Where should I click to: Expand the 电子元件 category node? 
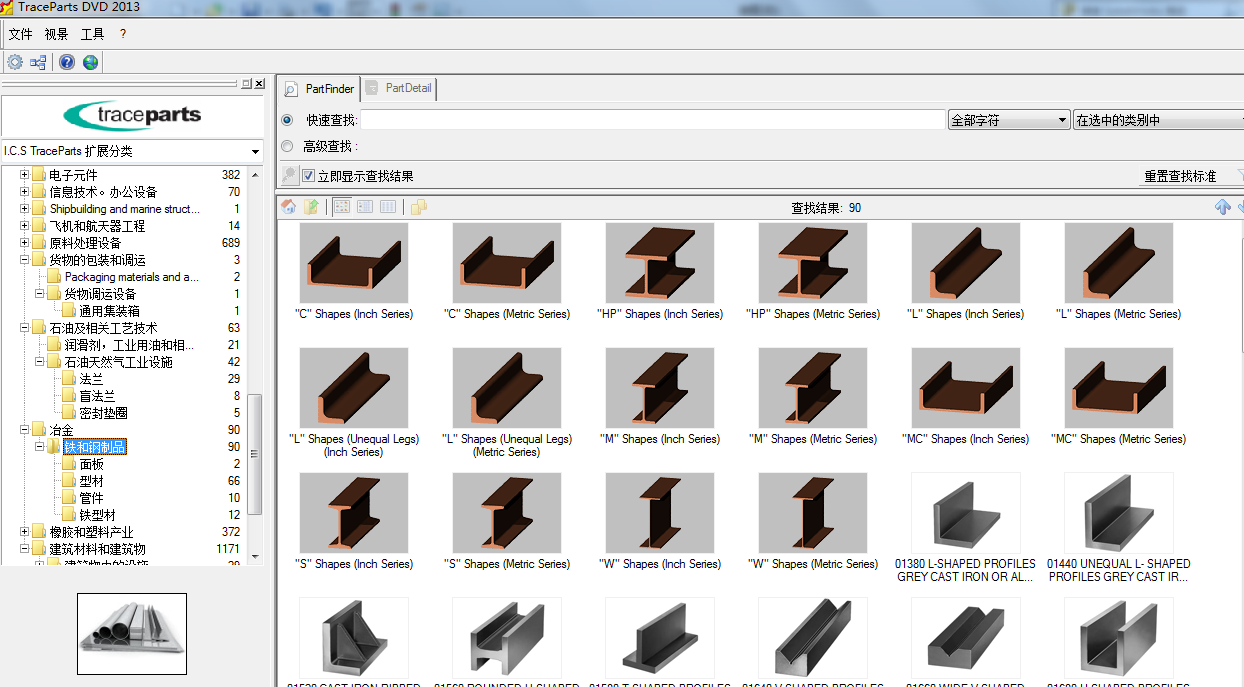click(x=22, y=176)
